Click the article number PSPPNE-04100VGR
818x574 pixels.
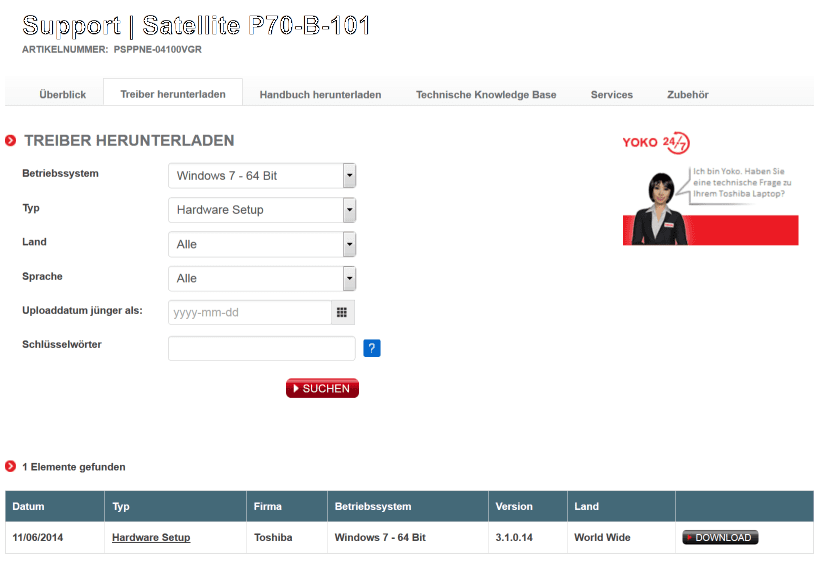point(158,50)
